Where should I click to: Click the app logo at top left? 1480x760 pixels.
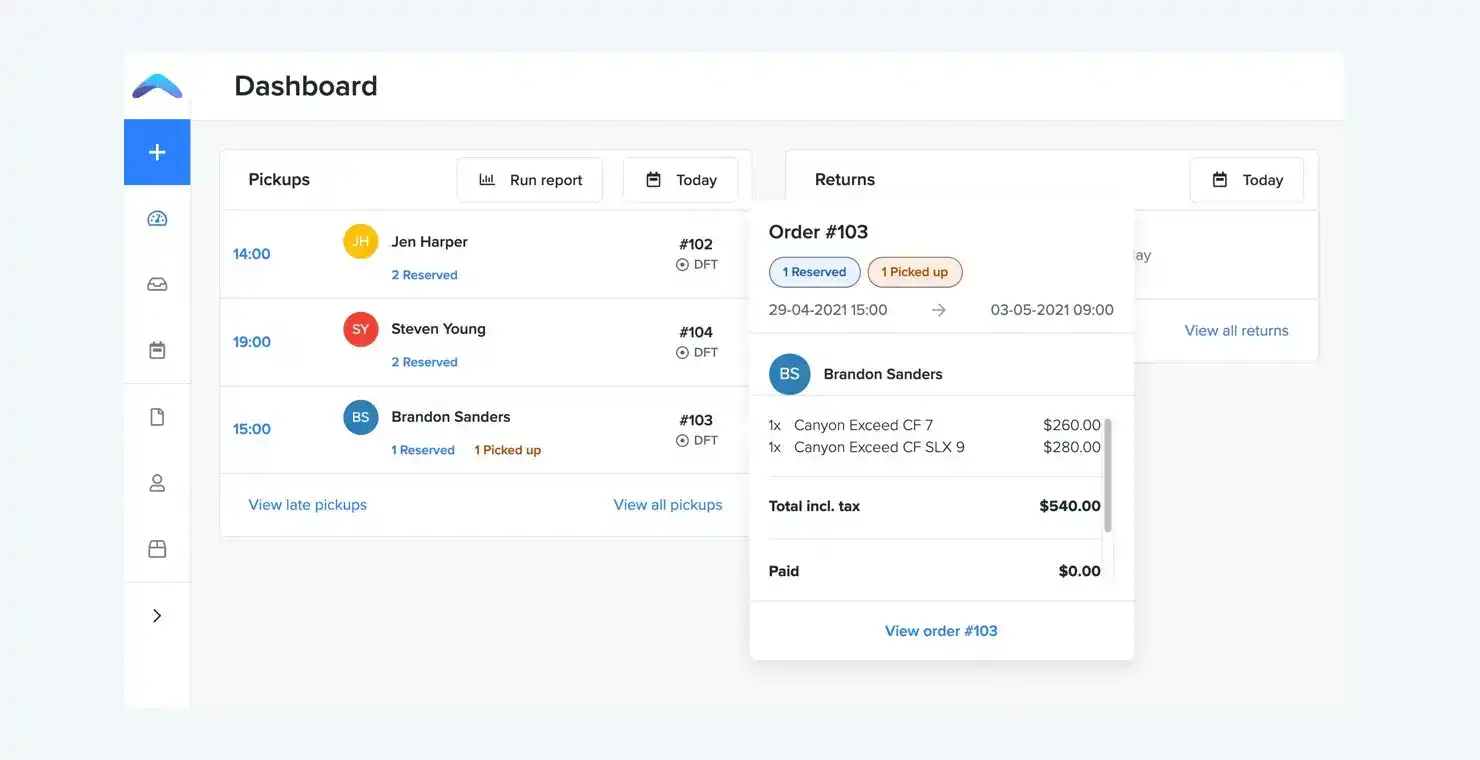[157, 87]
